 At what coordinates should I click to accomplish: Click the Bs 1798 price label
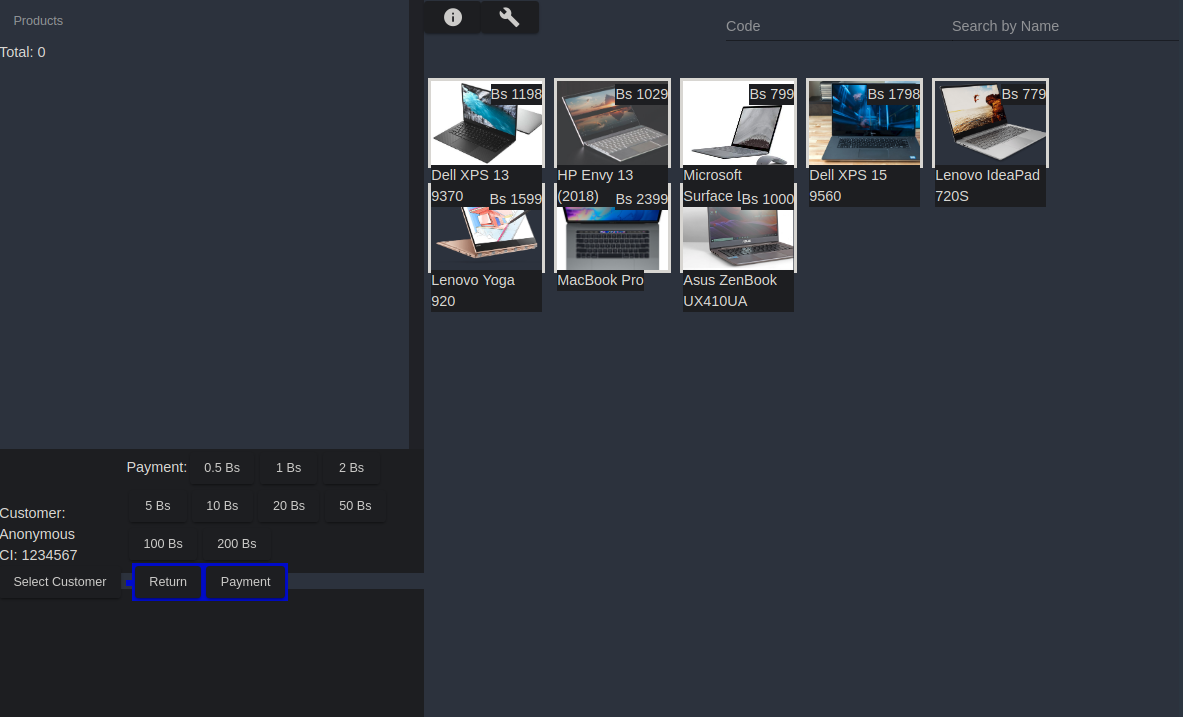(893, 94)
